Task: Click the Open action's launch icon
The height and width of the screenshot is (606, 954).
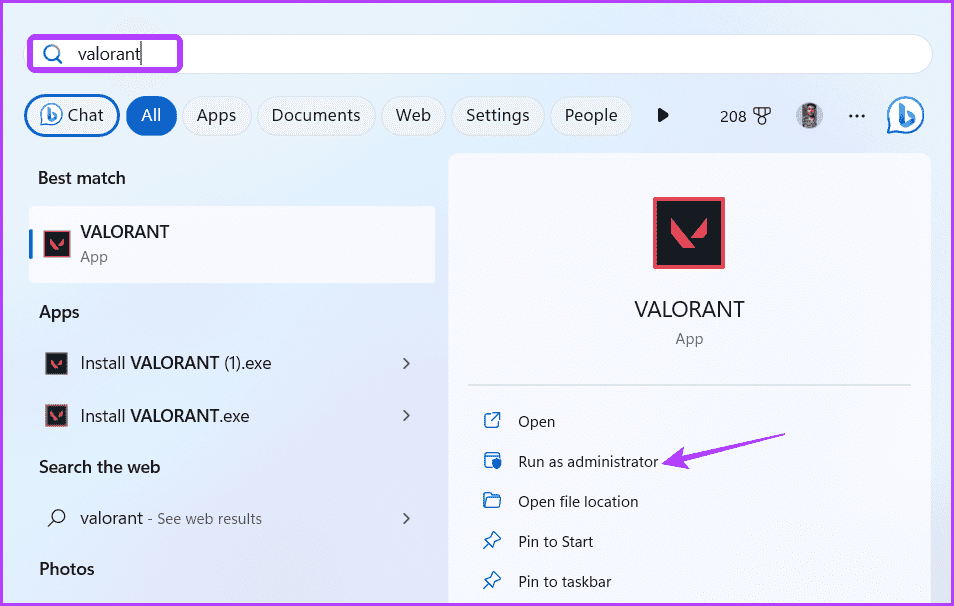Action: (x=492, y=420)
